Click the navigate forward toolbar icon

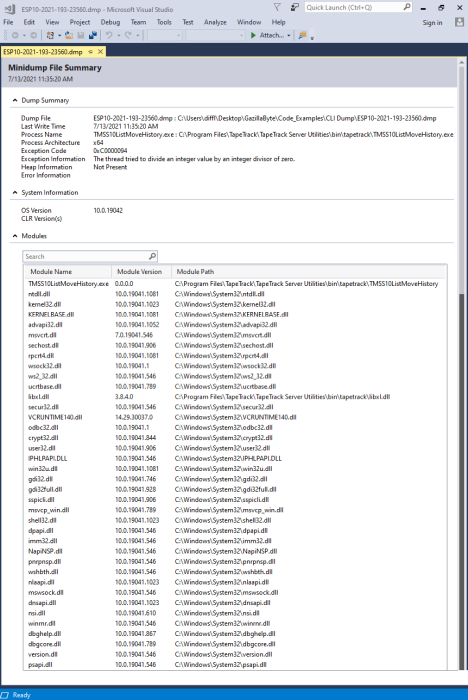[x=33, y=35]
